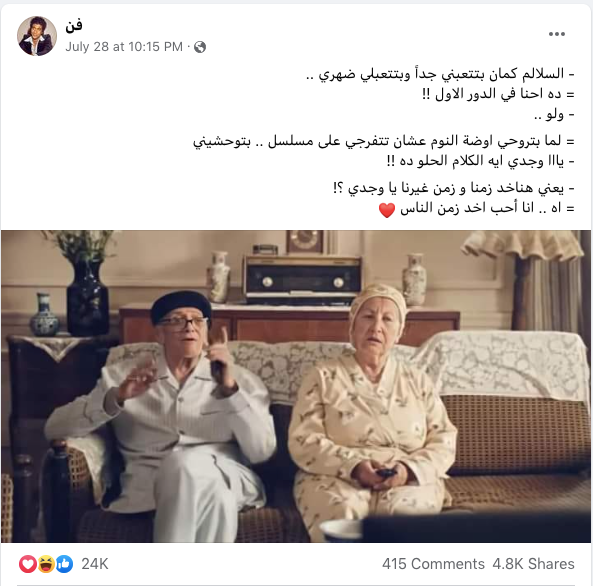Open the فن page profile picture
The image size is (593, 586).
point(37,36)
